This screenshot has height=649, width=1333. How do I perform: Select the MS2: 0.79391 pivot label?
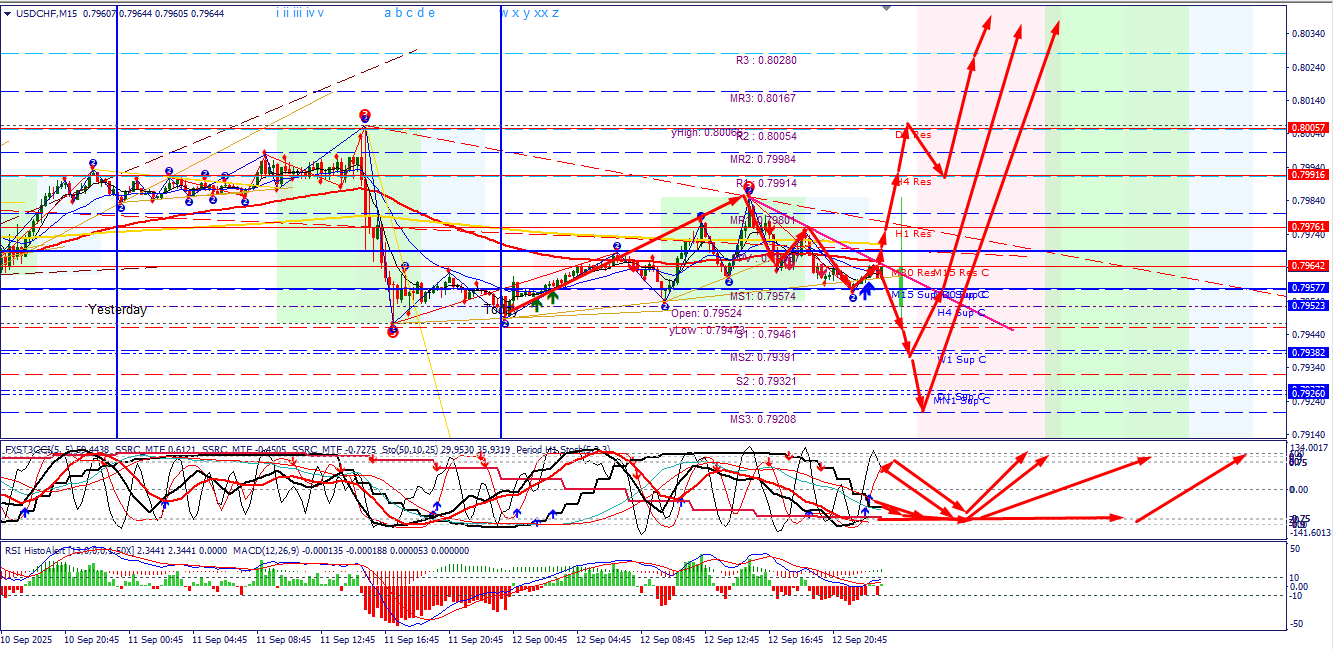[x=762, y=357]
